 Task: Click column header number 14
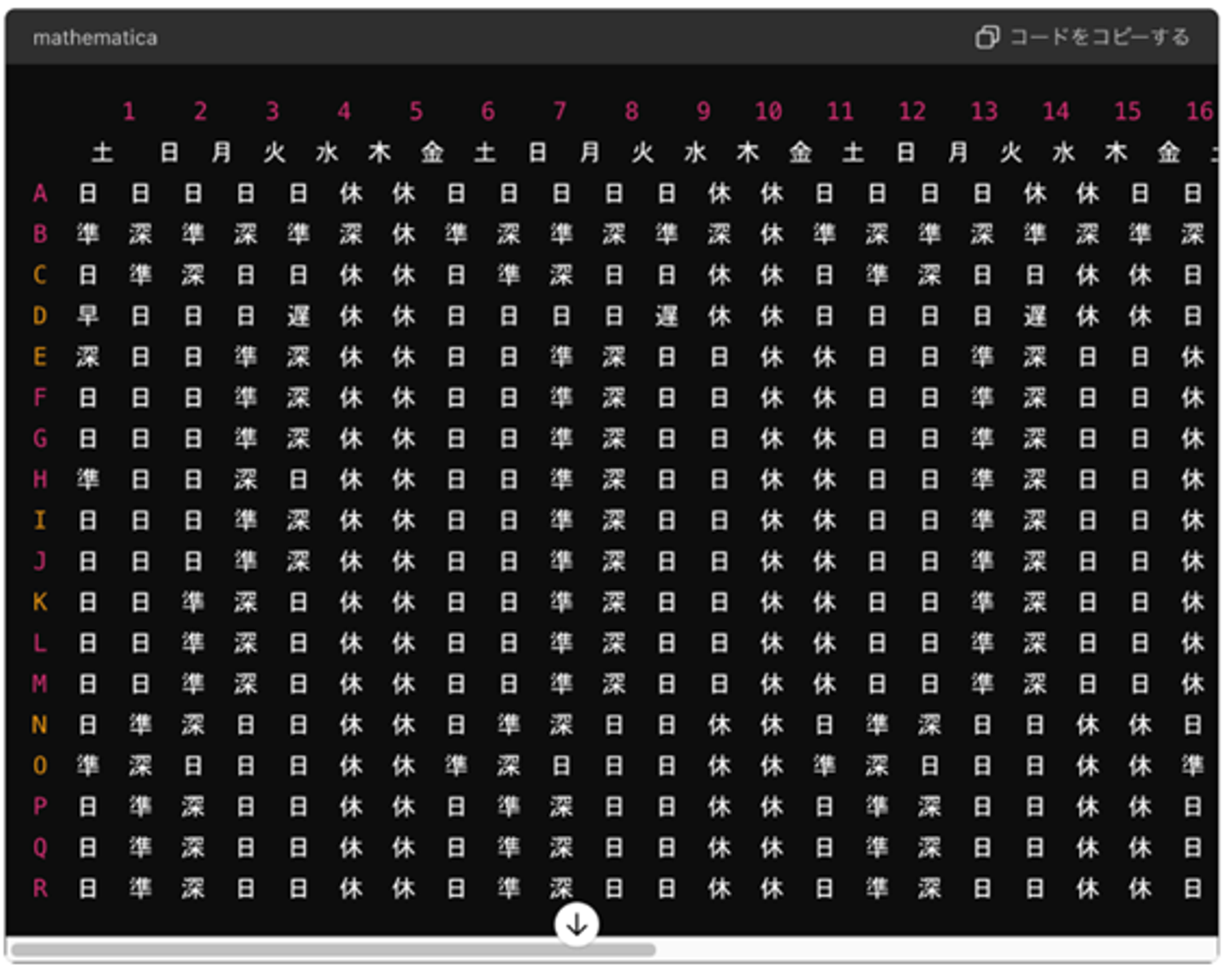coord(1056,111)
